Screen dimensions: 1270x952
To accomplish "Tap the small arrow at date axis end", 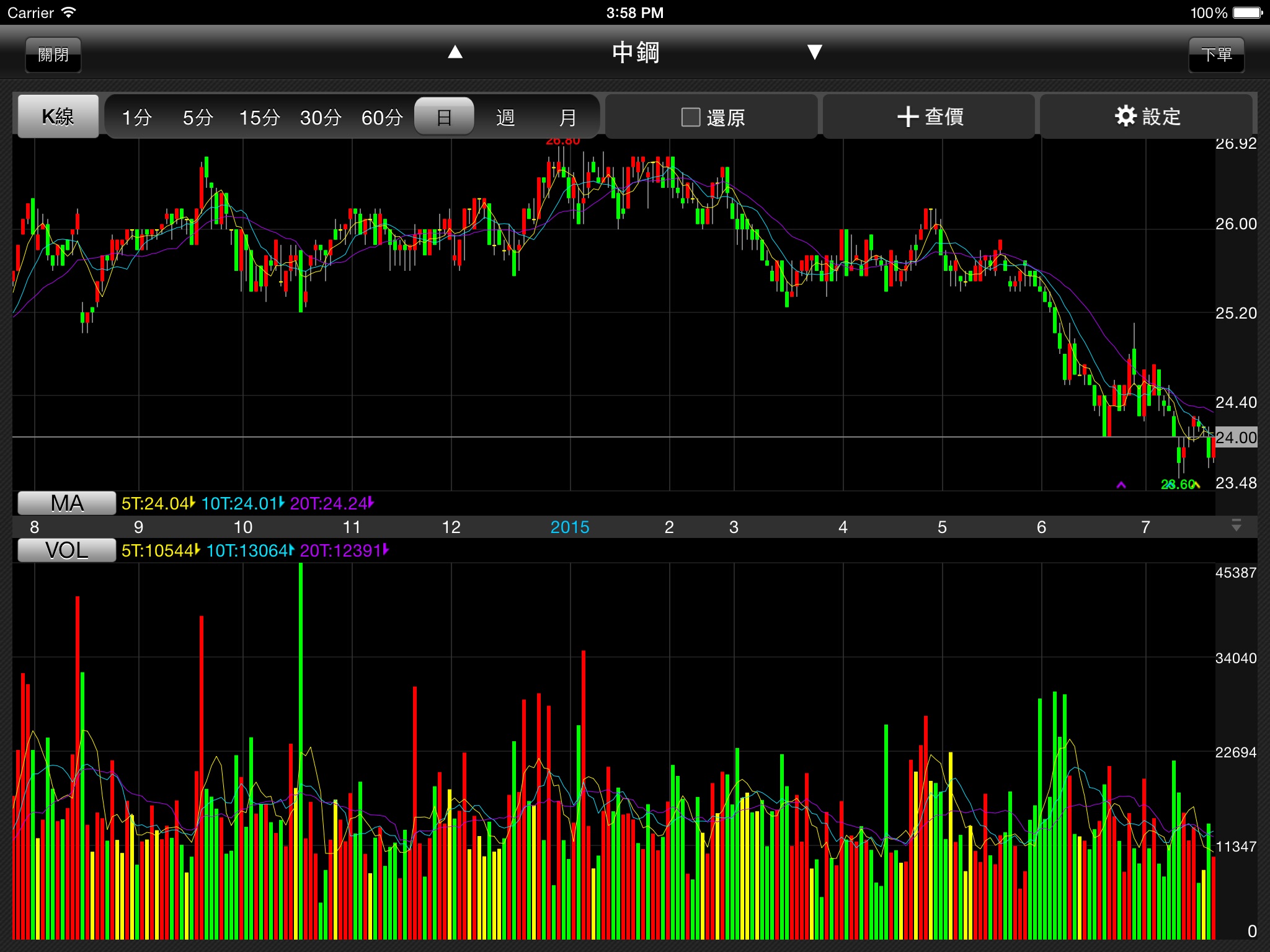I will tap(1236, 526).
